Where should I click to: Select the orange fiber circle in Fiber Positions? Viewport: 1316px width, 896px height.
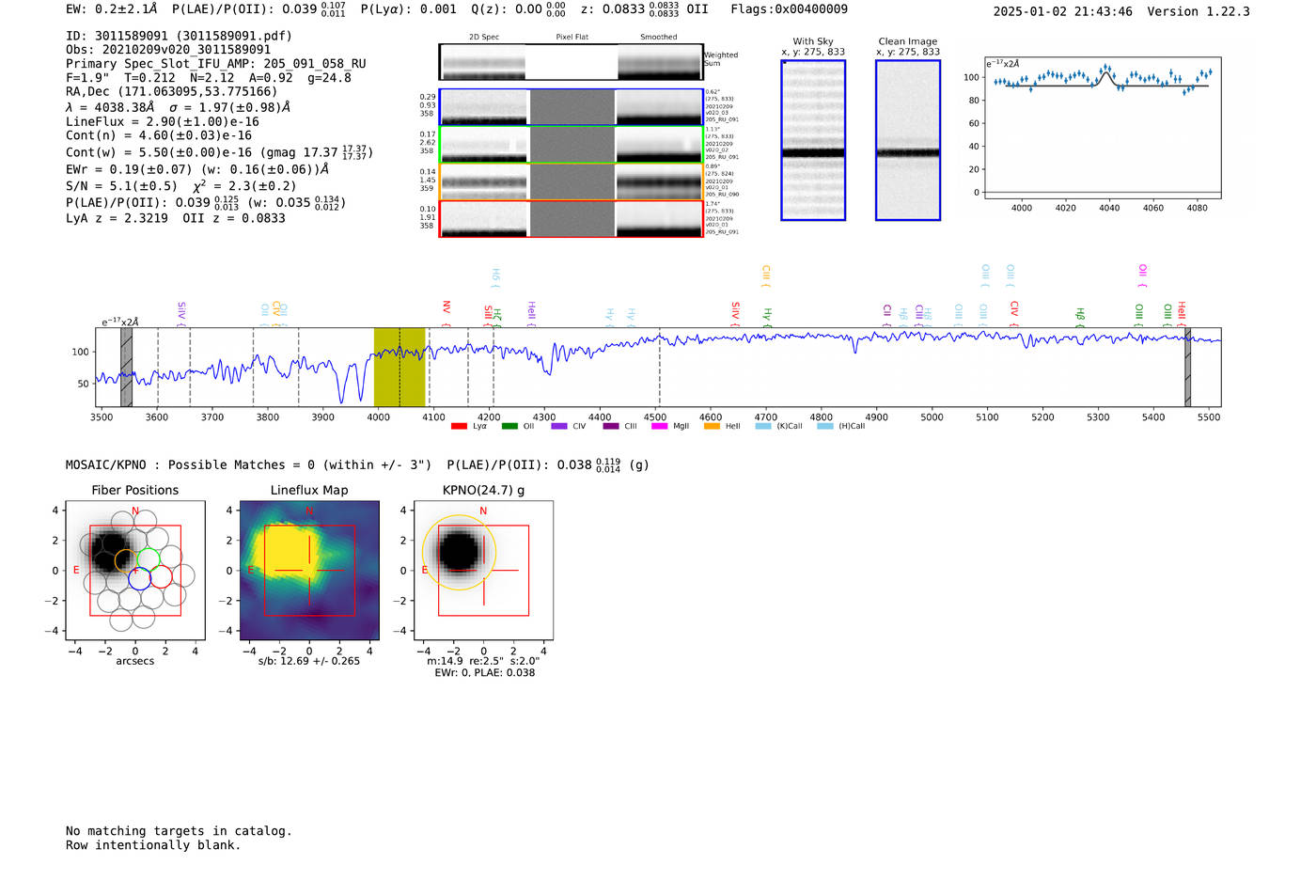pyautogui.click(x=125, y=561)
